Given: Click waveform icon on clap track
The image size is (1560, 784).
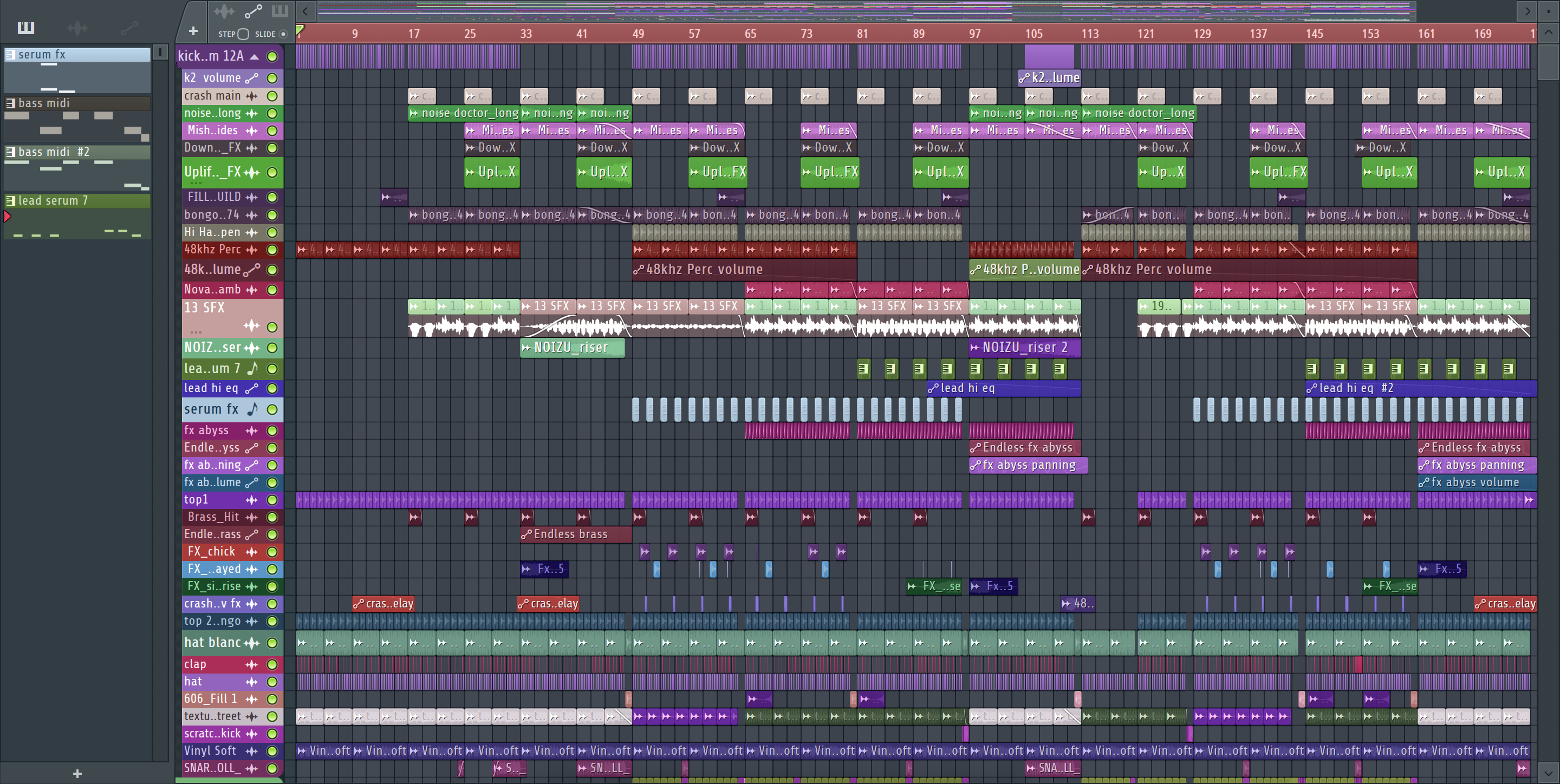Looking at the screenshot, I should click(252, 665).
